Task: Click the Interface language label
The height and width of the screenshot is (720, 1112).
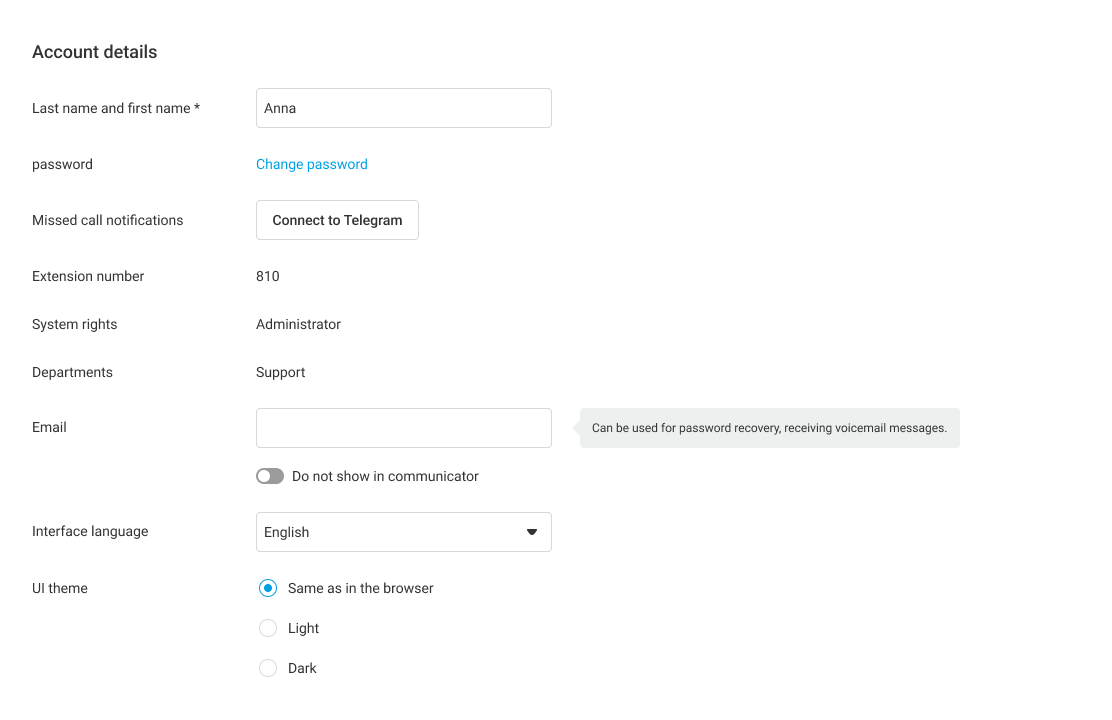Action: point(90,531)
